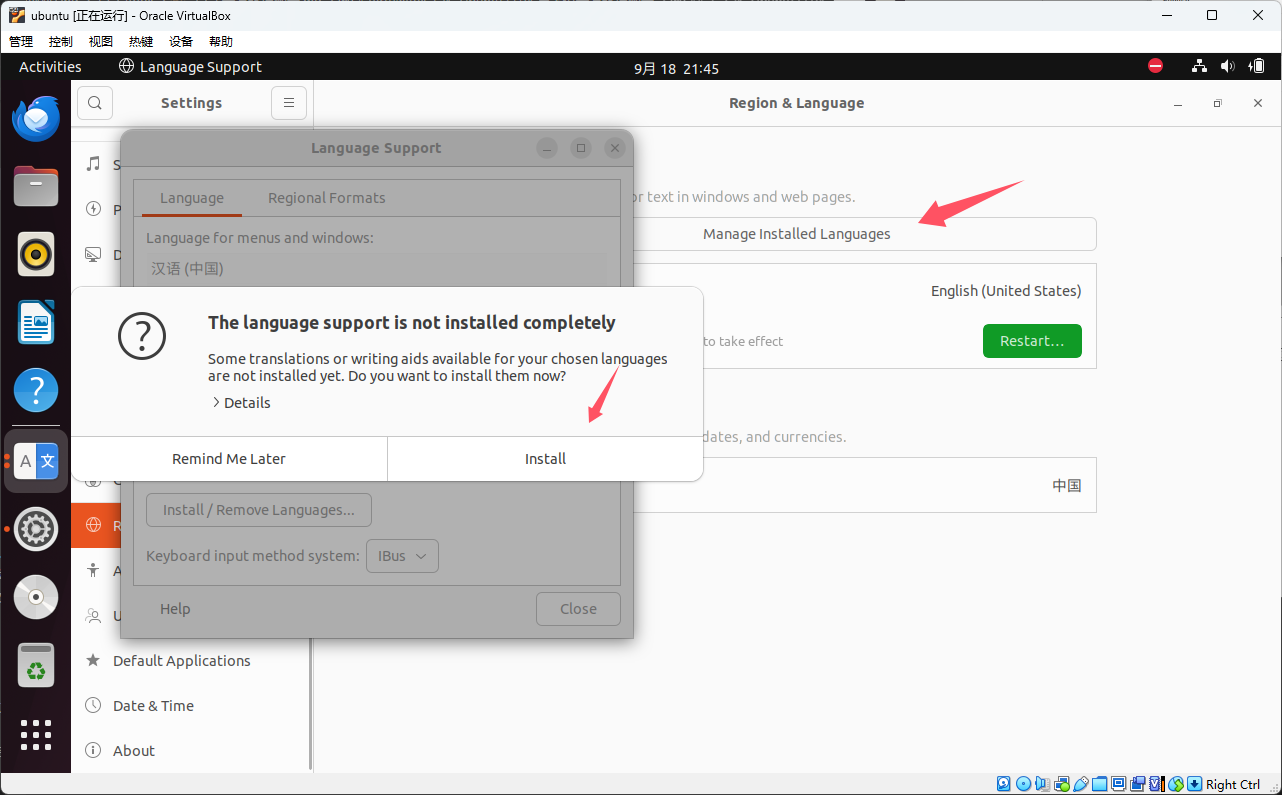This screenshot has height=795, width=1282.
Task: Click VirtualBox shared folders status icon
Action: [1099, 784]
